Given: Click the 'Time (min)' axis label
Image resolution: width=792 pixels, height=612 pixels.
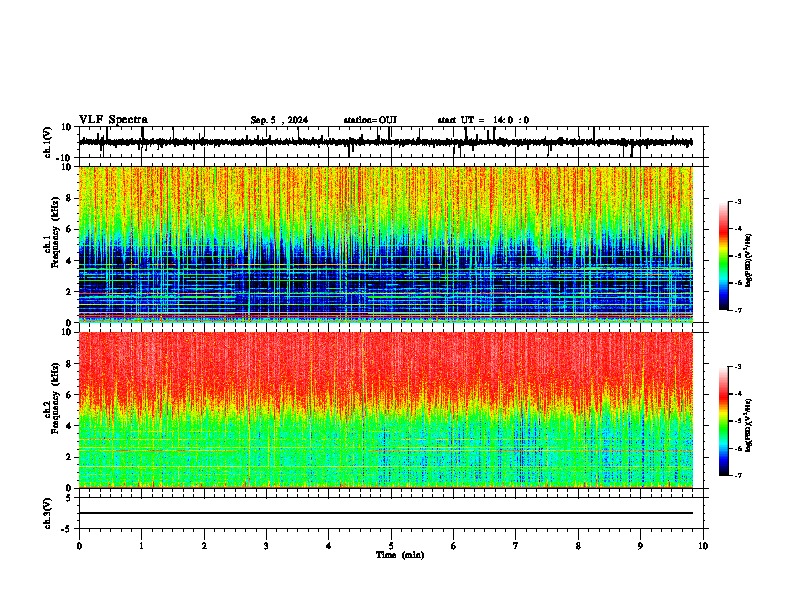Looking at the screenshot, I should pos(400,555).
